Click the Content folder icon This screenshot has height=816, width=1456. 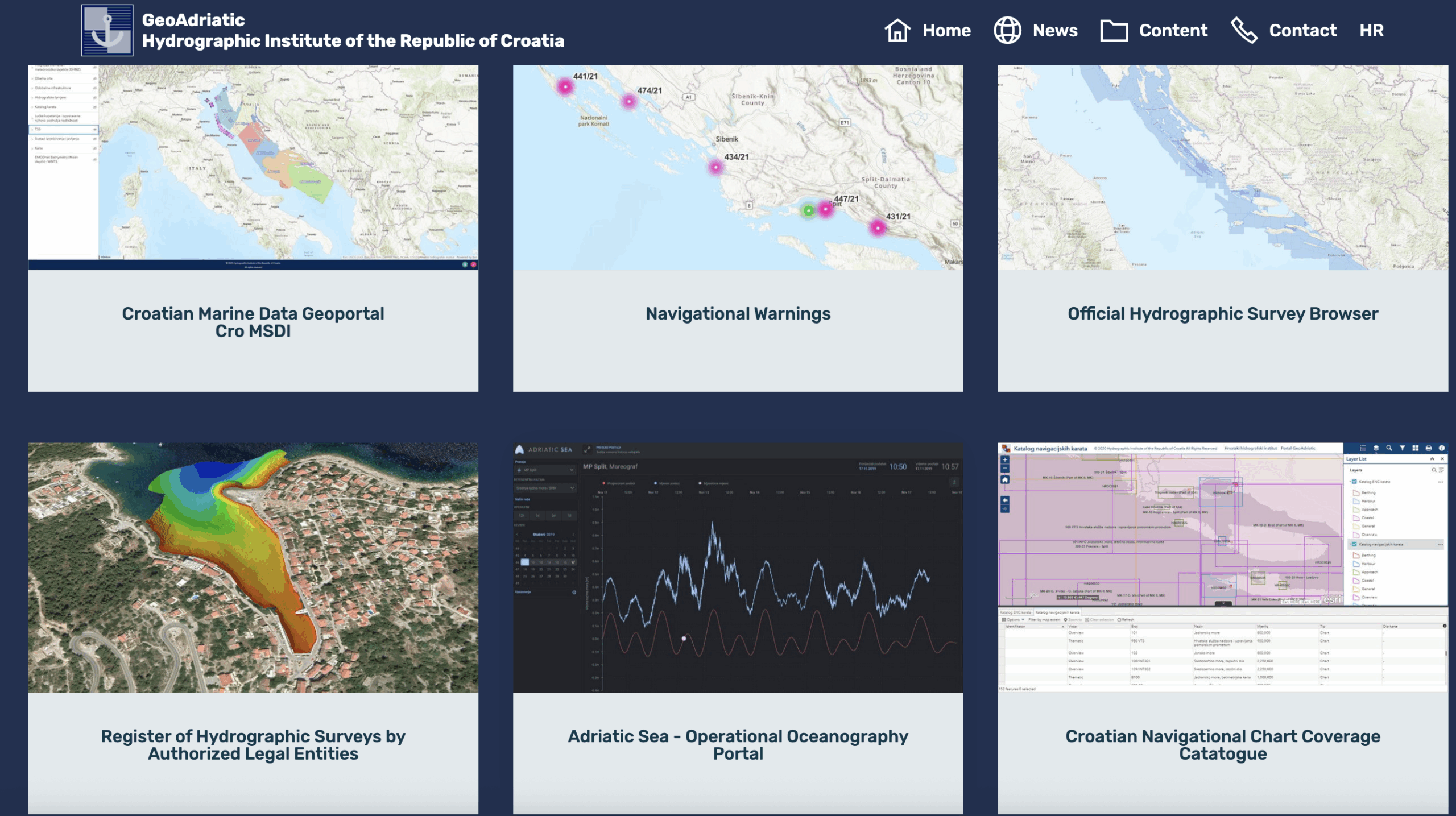(1114, 30)
